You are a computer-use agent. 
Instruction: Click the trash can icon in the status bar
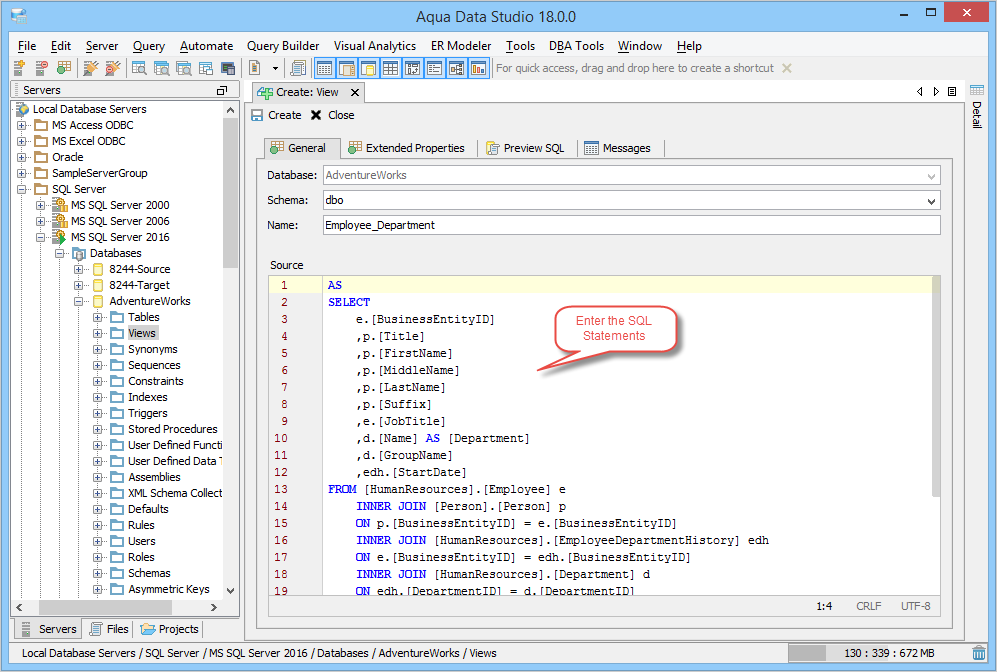pos(977,653)
